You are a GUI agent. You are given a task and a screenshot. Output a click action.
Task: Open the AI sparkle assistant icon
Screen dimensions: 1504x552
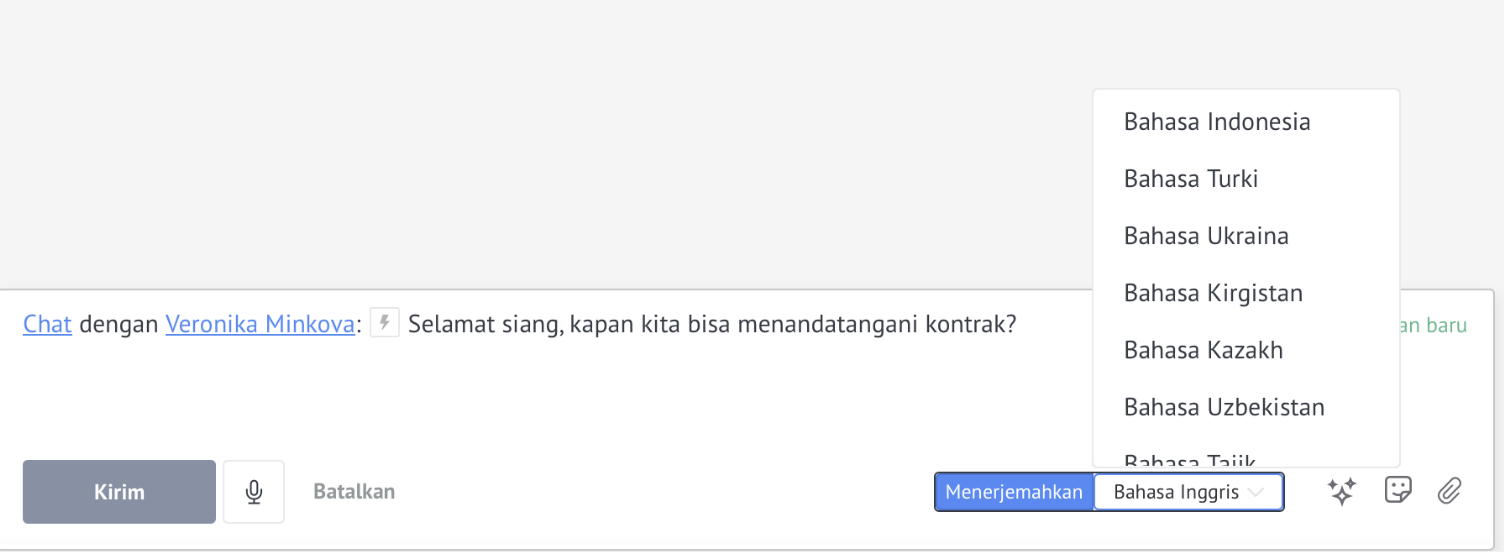point(1342,491)
